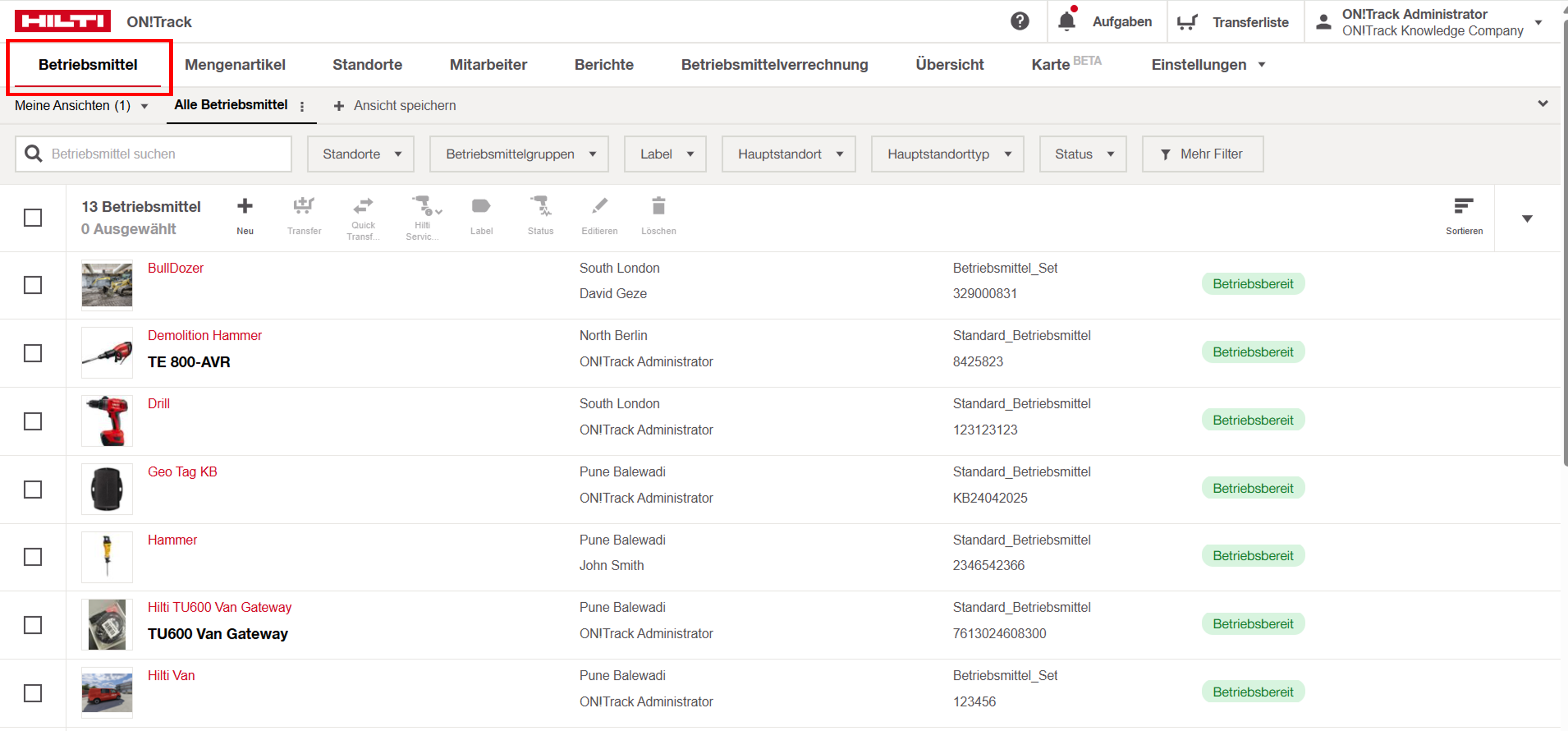Click the Hilti logo

tap(63, 21)
